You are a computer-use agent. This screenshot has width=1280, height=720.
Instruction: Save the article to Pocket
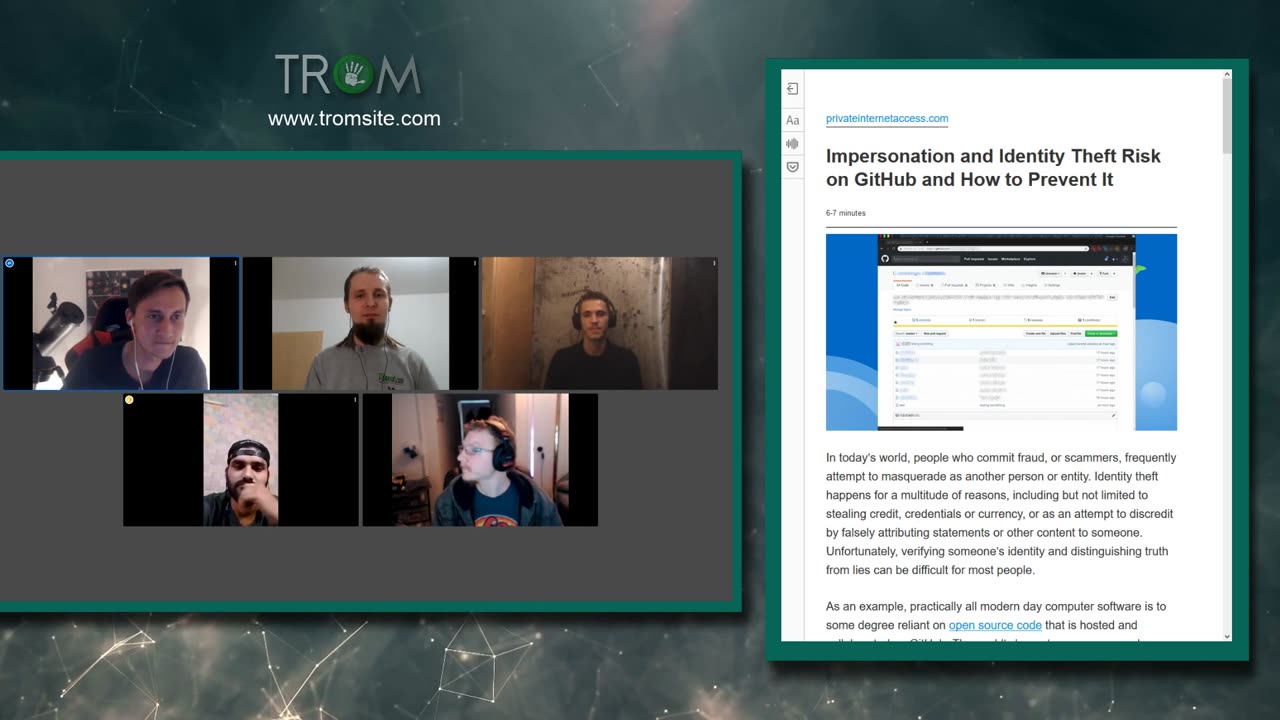coord(792,167)
